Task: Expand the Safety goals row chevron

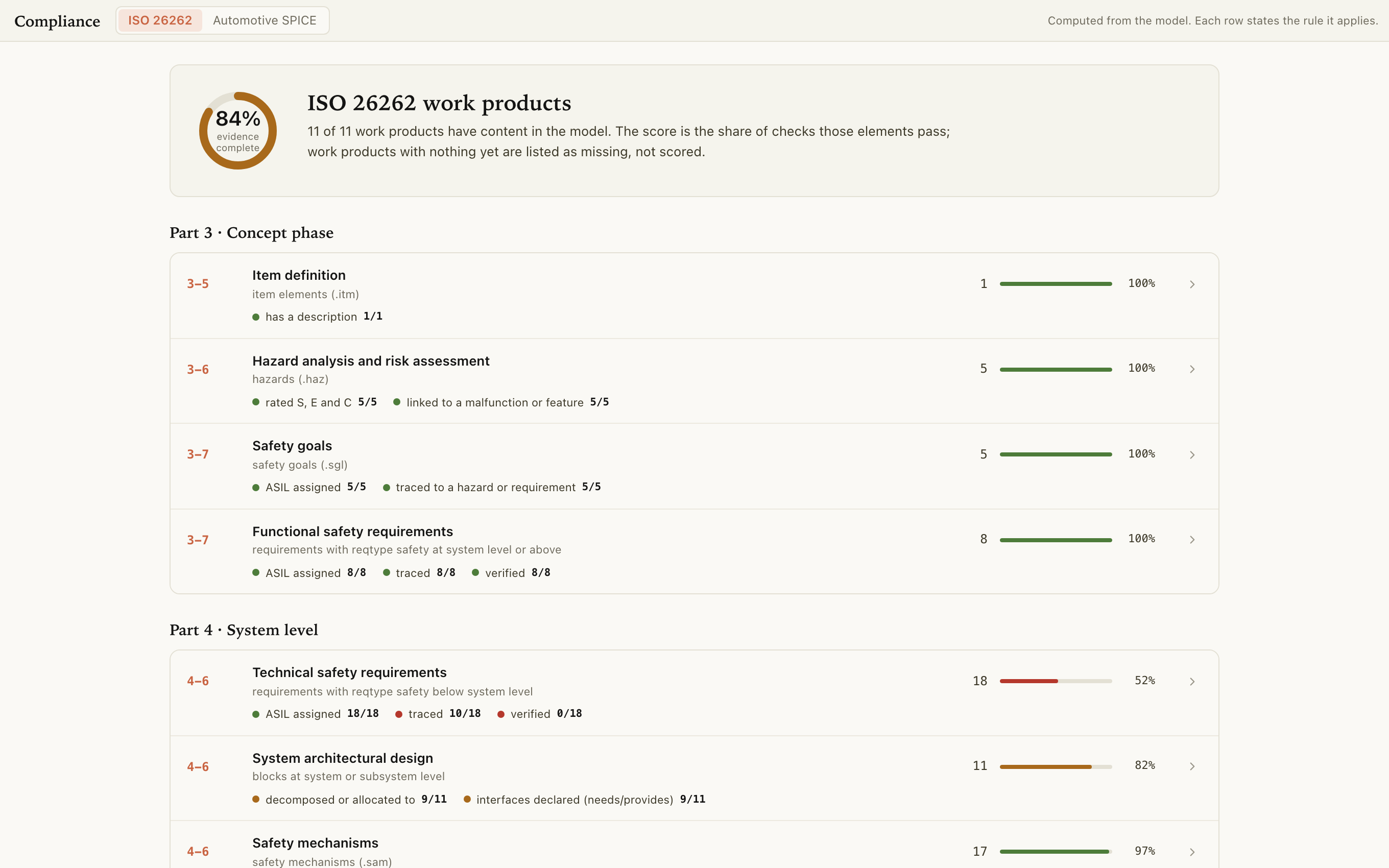Action: [1192, 454]
